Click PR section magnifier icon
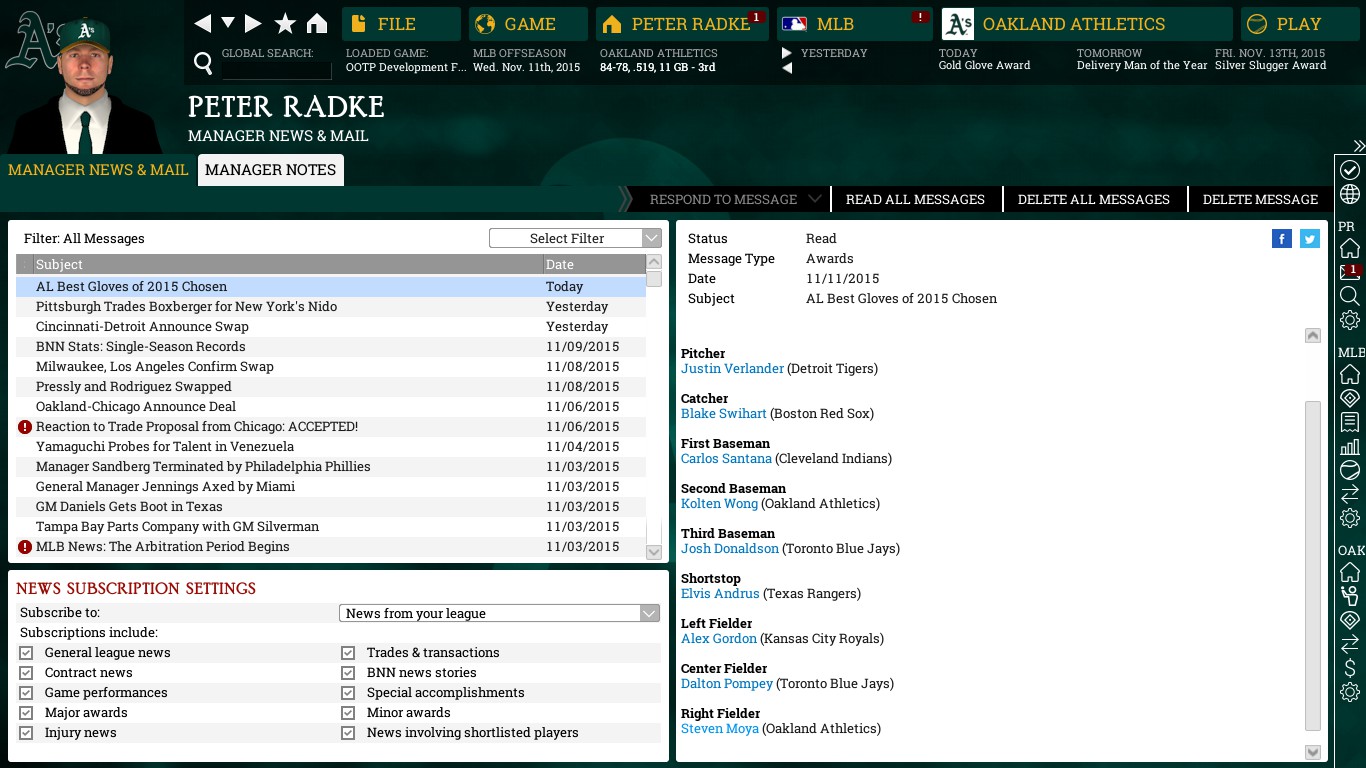This screenshot has width=1366, height=768. pos(1350,296)
